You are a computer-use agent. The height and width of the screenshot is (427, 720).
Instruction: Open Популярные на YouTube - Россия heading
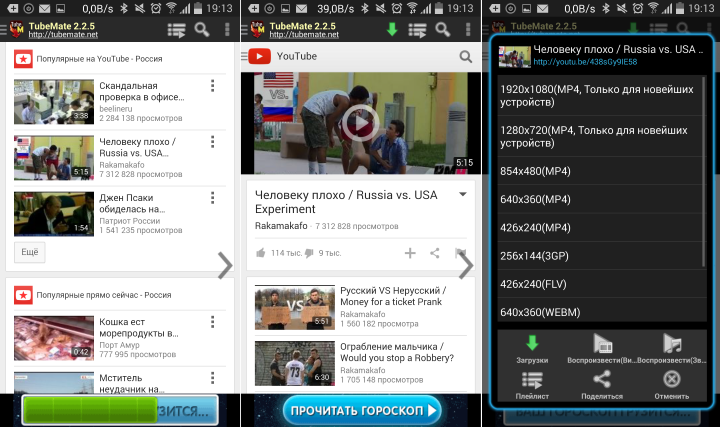pyautogui.click(x=99, y=59)
